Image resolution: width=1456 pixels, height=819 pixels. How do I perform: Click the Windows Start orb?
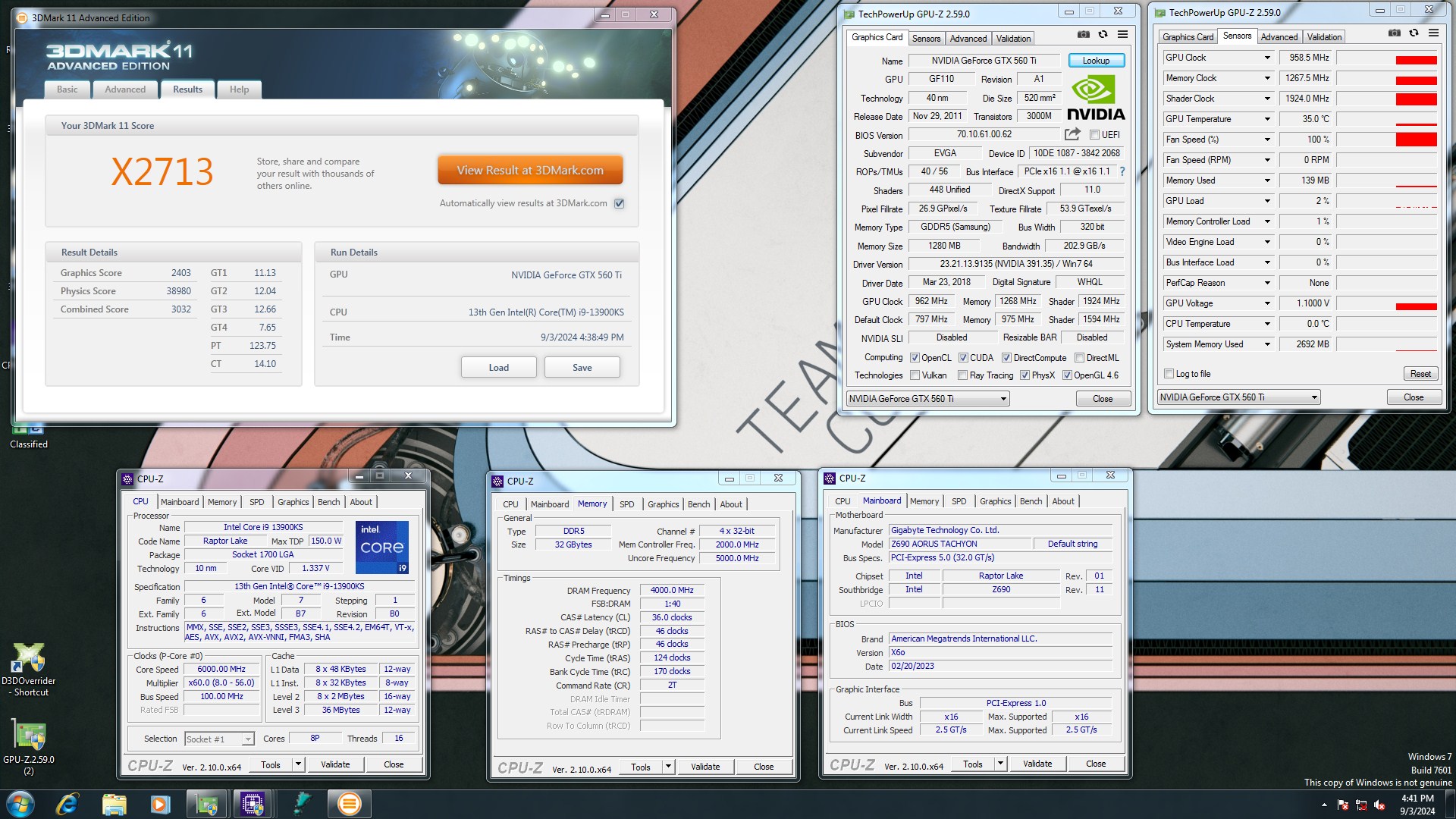point(20,804)
